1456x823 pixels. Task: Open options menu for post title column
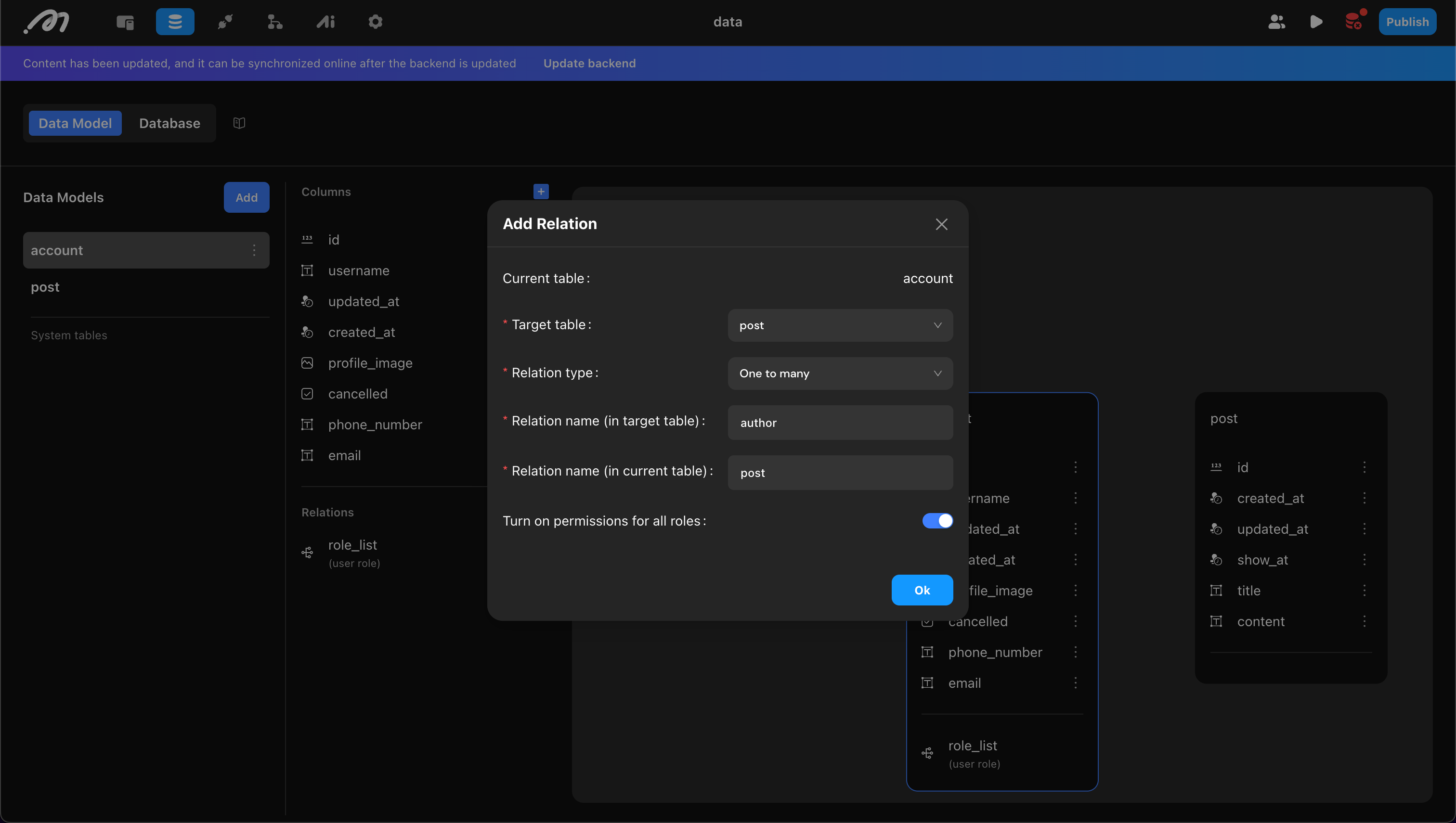click(1365, 590)
